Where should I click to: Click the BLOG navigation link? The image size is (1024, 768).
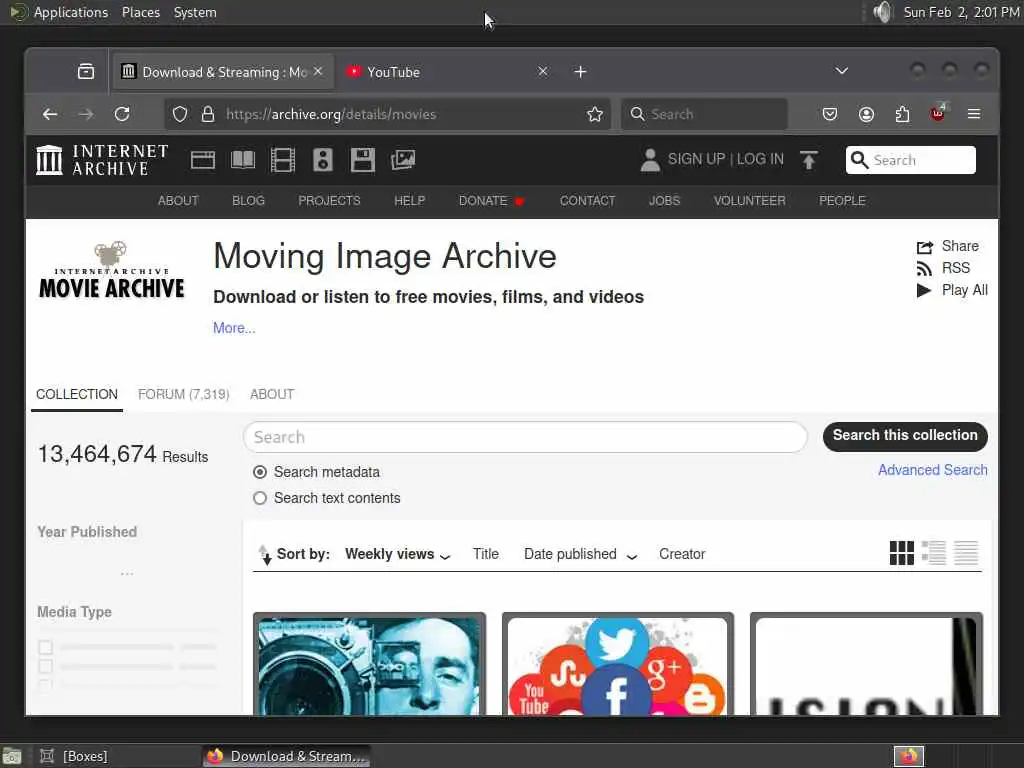click(248, 200)
